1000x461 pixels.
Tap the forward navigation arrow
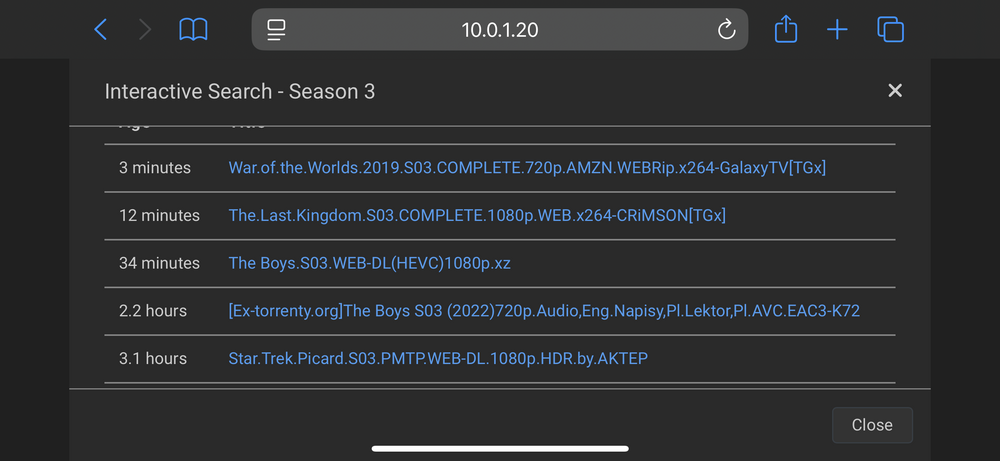tap(145, 29)
